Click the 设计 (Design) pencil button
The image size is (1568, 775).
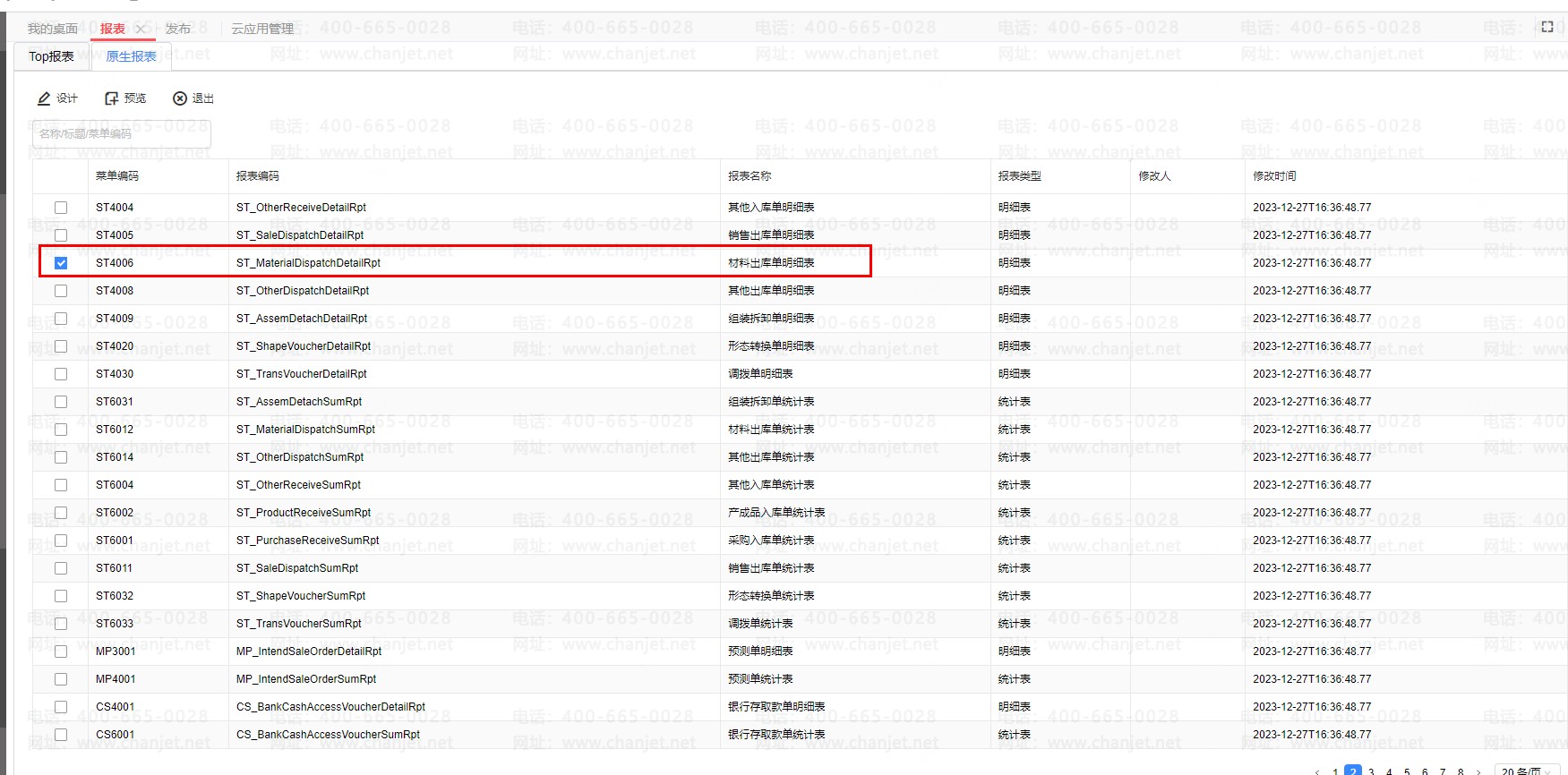click(x=57, y=98)
